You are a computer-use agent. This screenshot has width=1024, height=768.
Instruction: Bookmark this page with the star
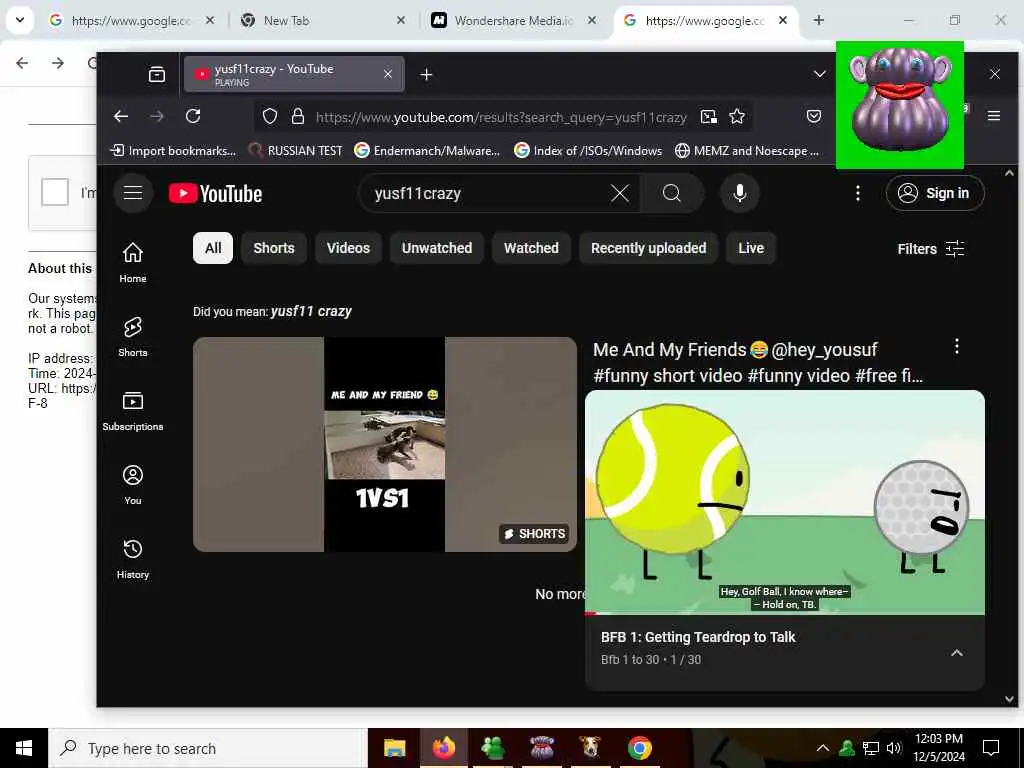(x=737, y=116)
